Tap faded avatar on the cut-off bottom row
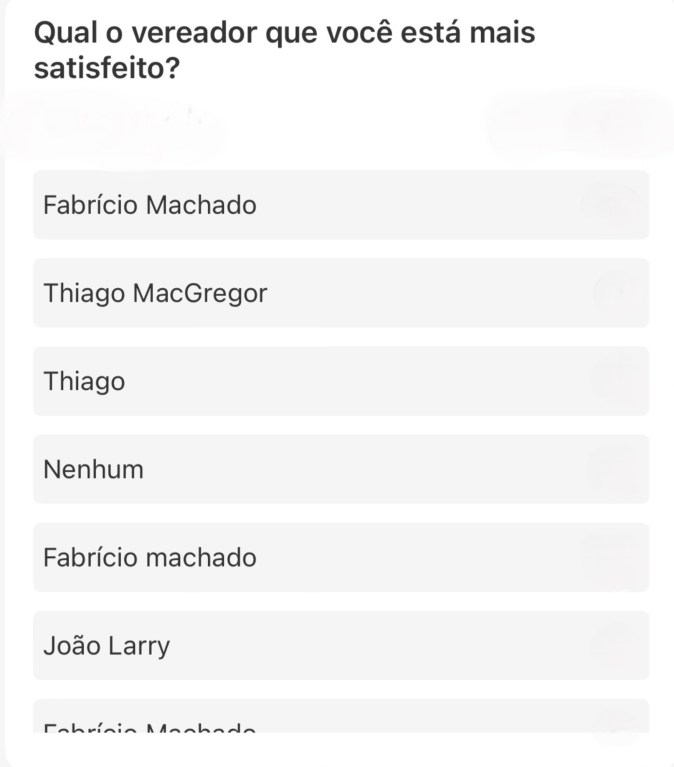The width and height of the screenshot is (674, 767). (x=612, y=722)
